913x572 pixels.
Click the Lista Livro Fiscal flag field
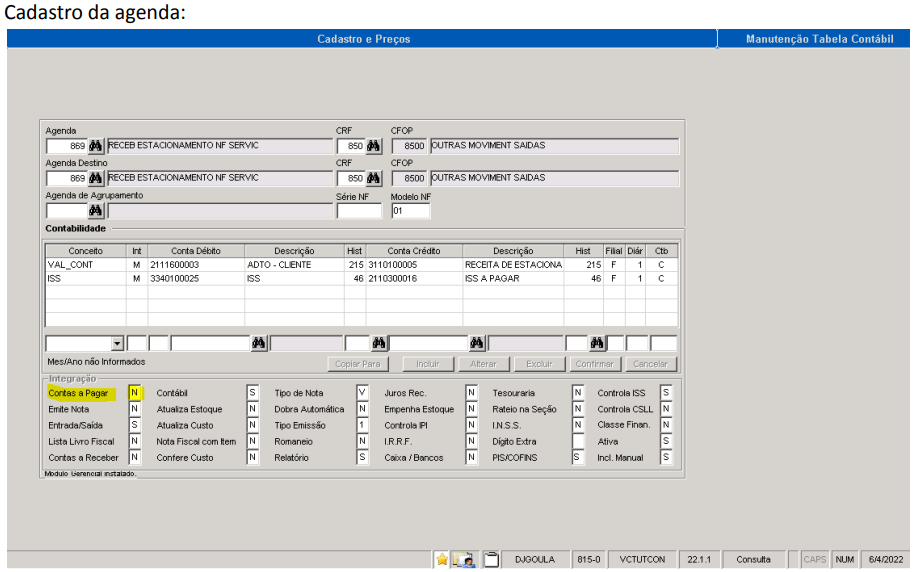point(135,441)
